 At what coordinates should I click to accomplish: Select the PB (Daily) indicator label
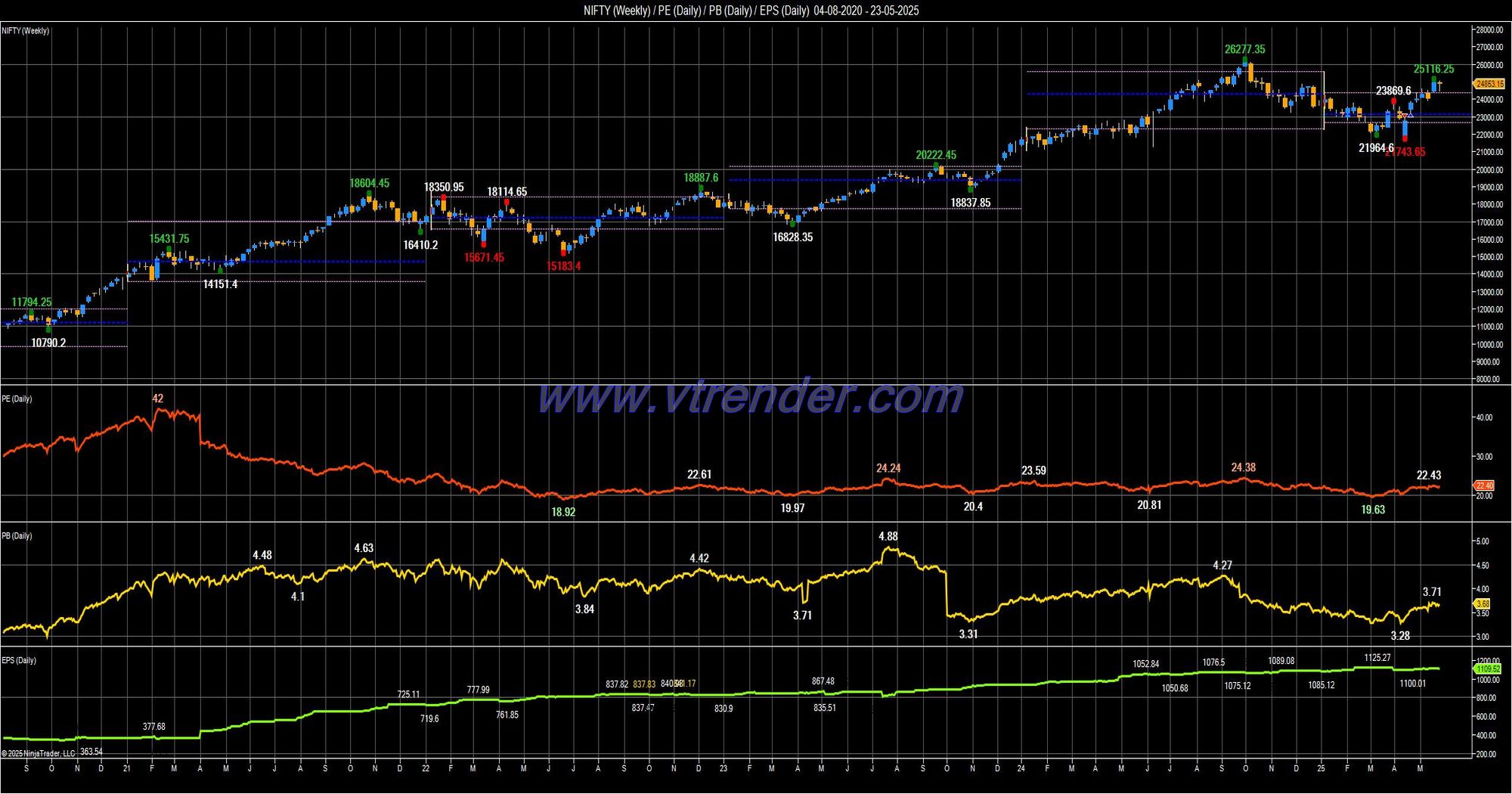tap(17, 535)
